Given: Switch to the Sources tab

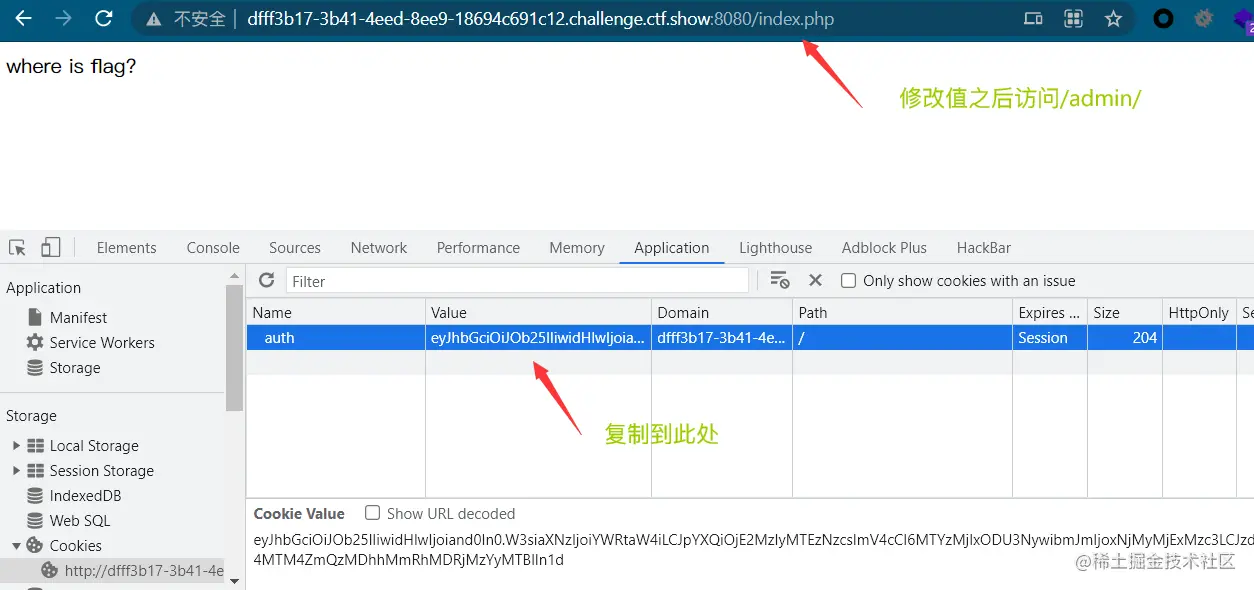Looking at the screenshot, I should click(x=295, y=248).
